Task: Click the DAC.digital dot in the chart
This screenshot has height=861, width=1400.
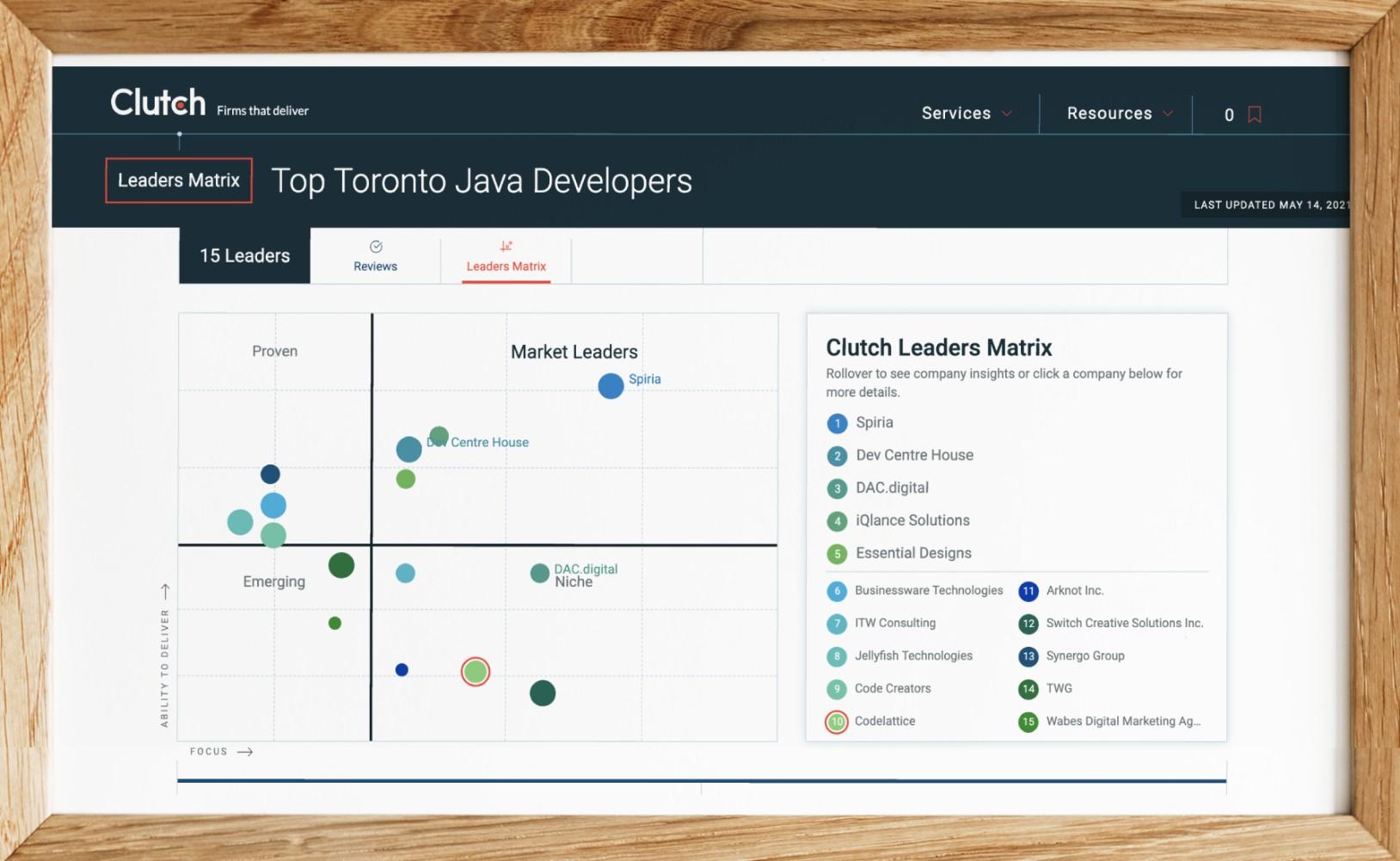Action: click(540, 574)
